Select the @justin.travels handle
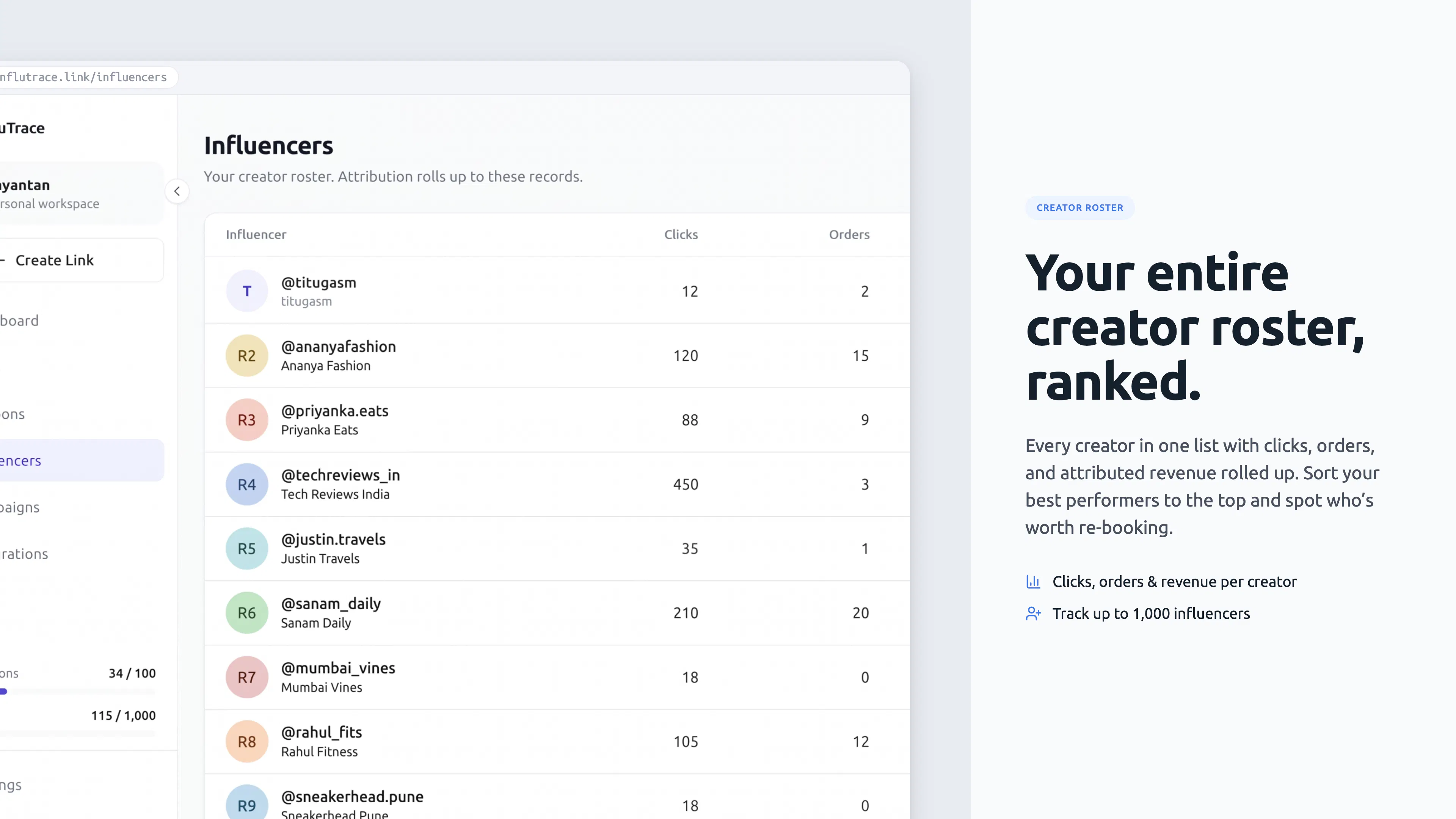The width and height of the screenshot is (1456, 819). click(334, 540)
